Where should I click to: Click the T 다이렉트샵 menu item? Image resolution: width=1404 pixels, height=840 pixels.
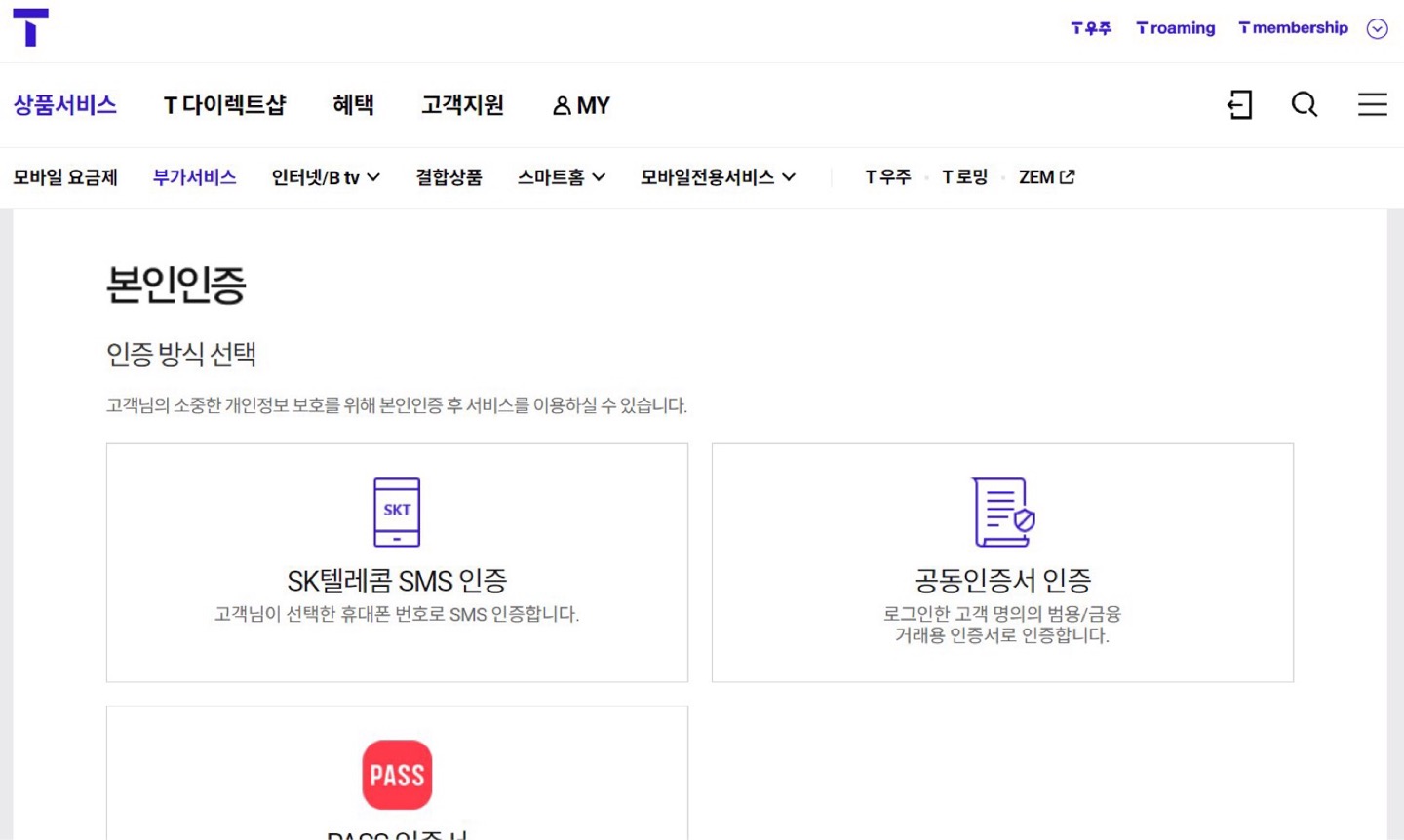tap(226, 105)
